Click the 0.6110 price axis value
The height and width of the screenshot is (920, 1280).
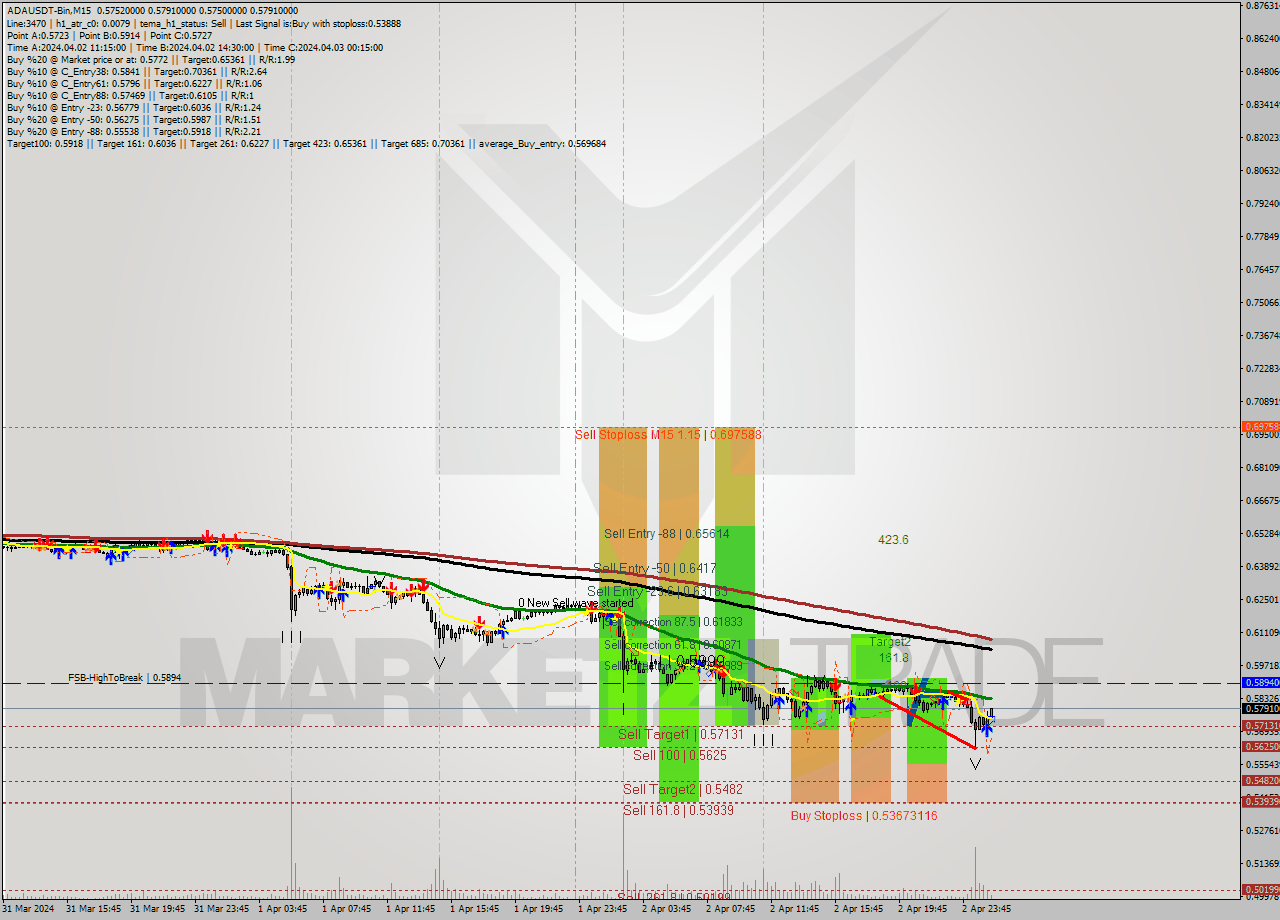1261,632
